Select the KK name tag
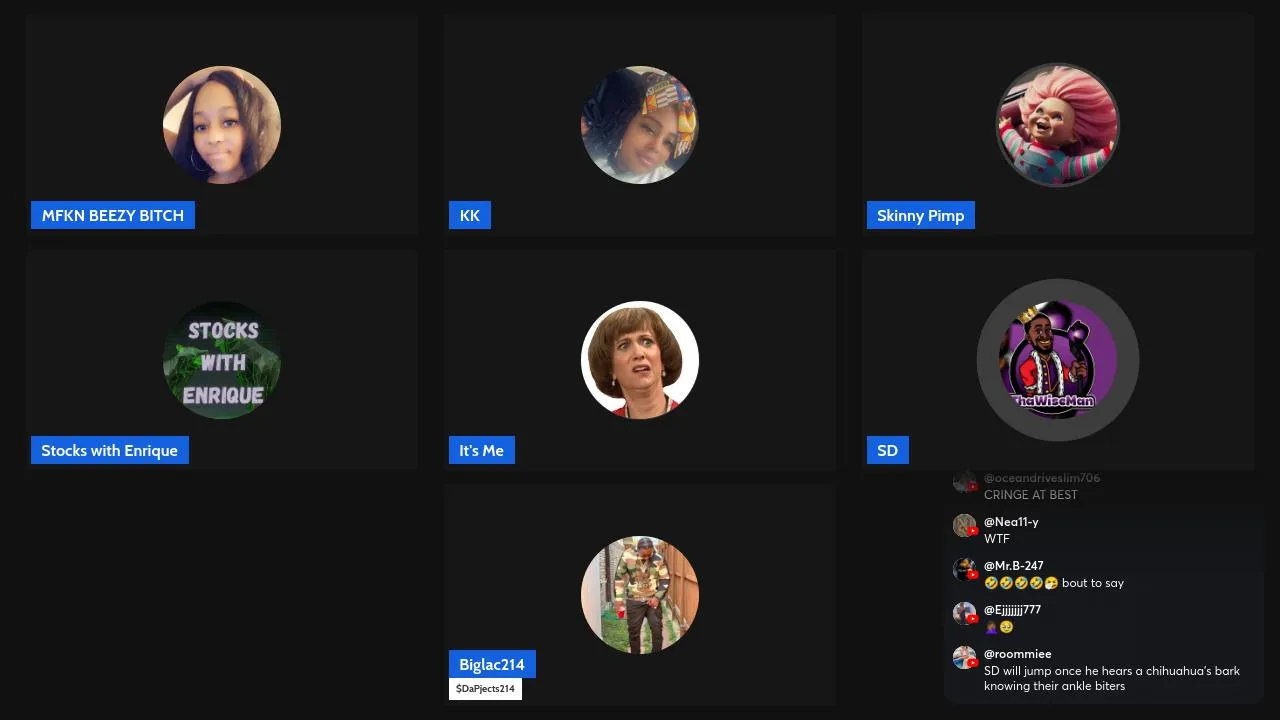The width and height of the screenshot is (1280, 720). tap(470, 215)
